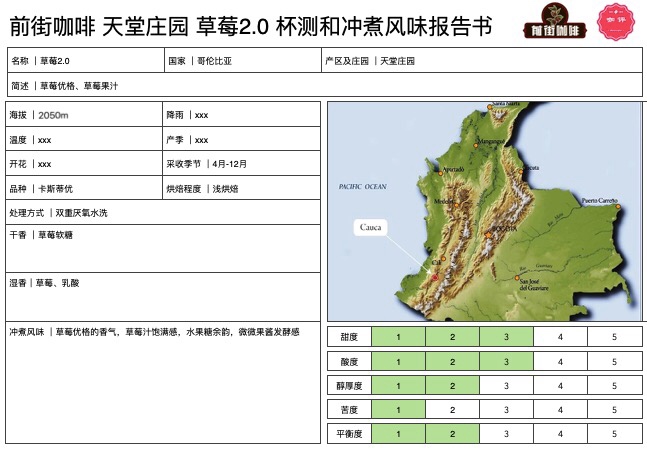Click the pink round seal badge
The image size is (647, 450).
point(613,22)
